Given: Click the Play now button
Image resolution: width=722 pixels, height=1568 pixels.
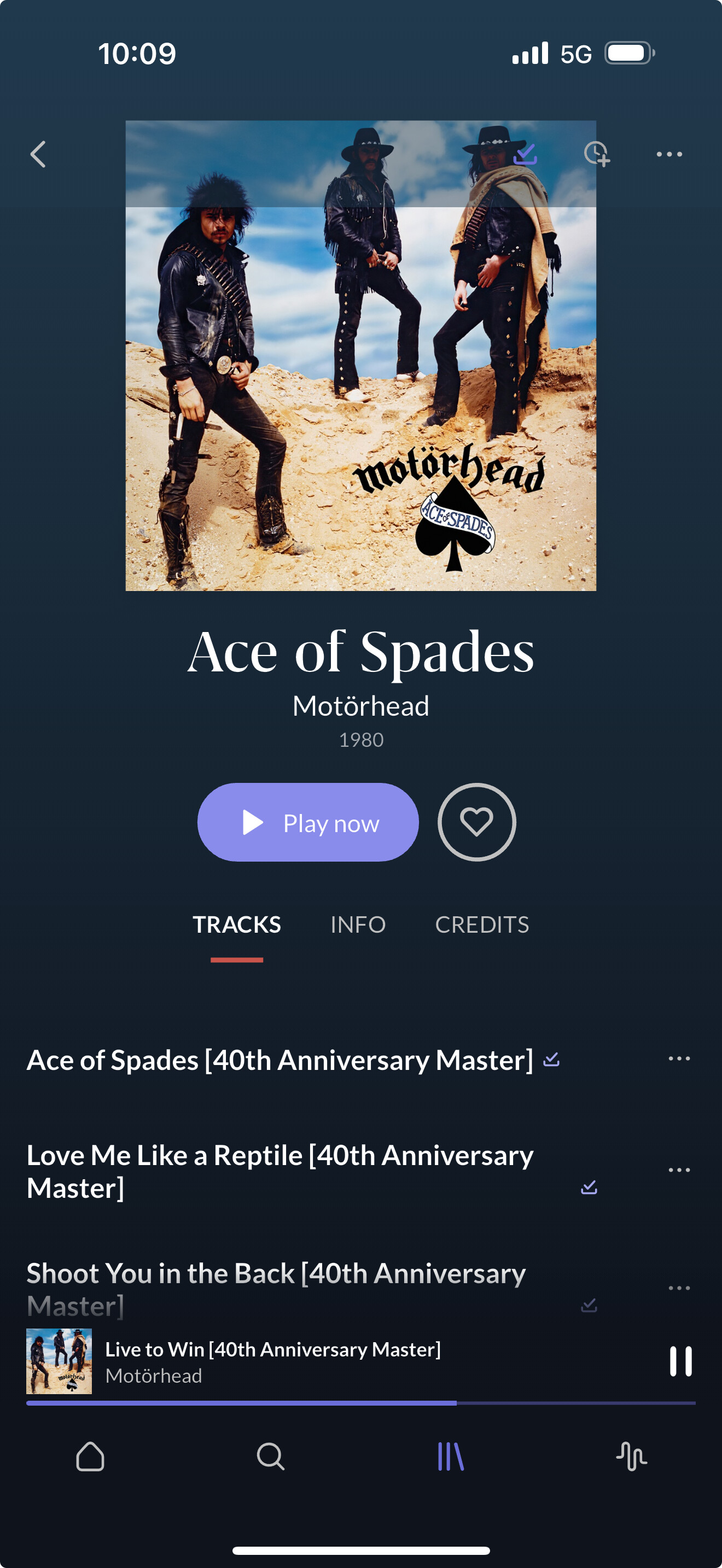Looking at the screenshot, I should tap(308, 822).
